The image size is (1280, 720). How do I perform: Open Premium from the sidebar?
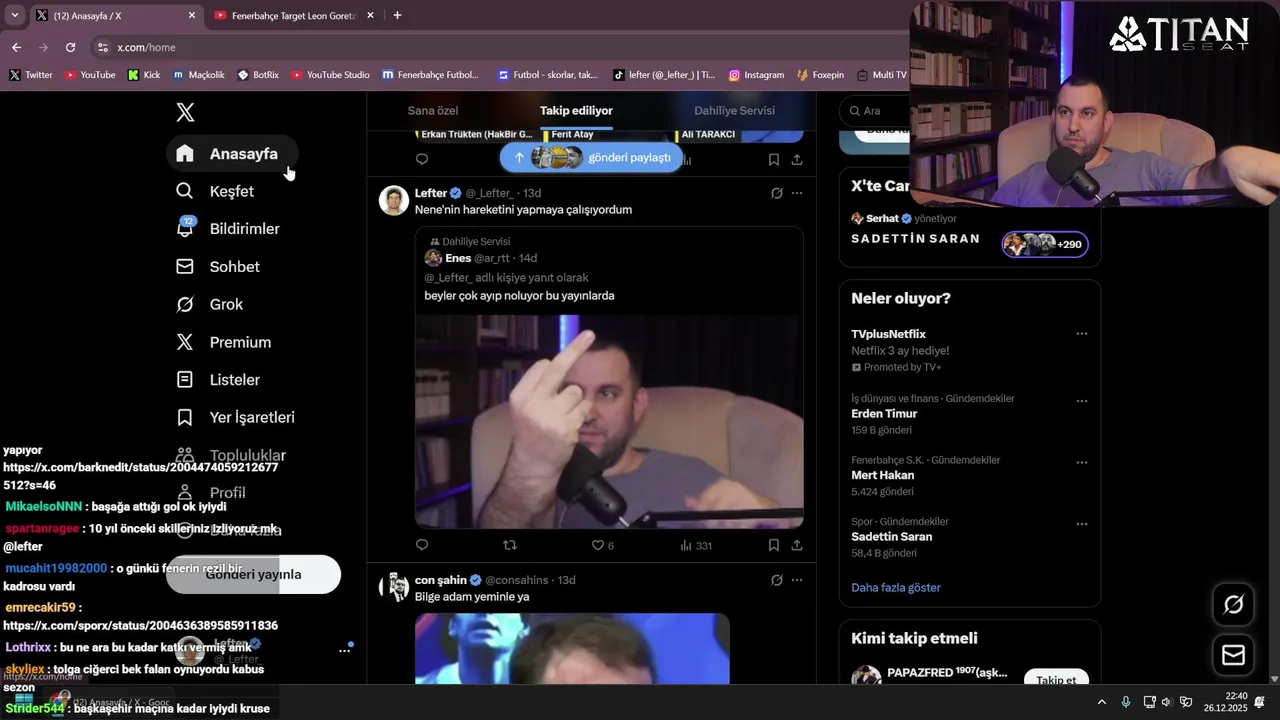click(224, 342)
